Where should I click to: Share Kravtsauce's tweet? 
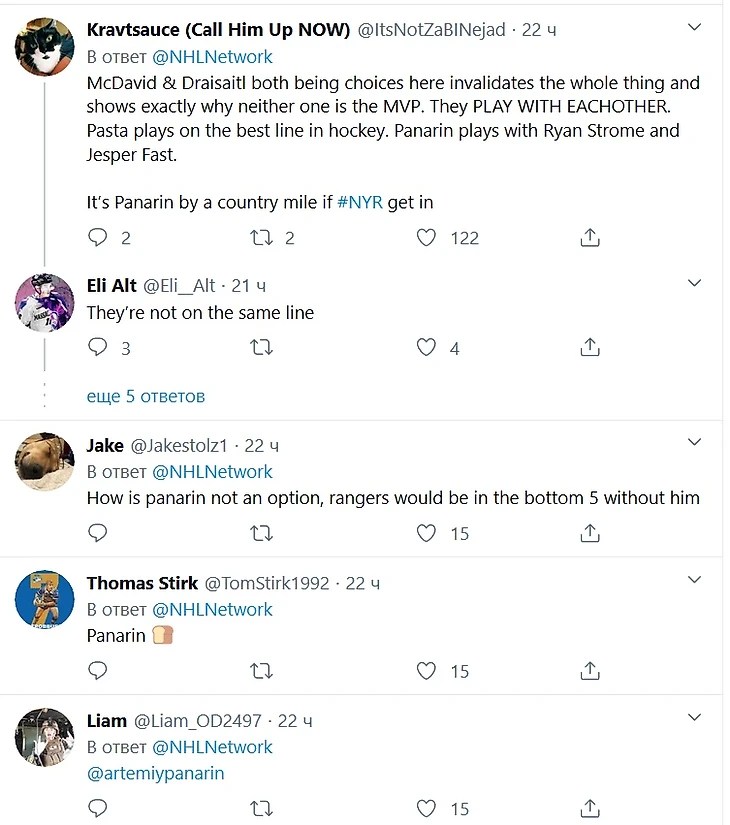pyautogui.click(x=590, y=238)
